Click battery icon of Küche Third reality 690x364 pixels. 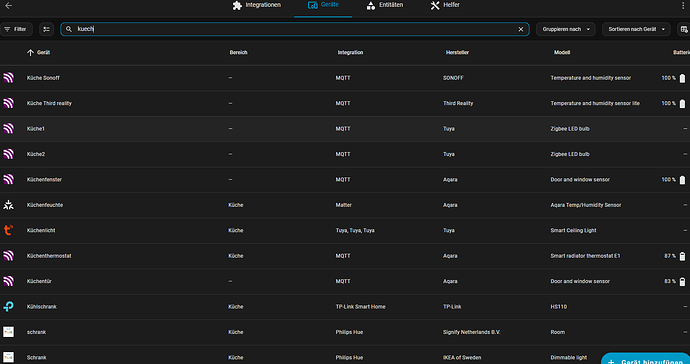[682, 104]
